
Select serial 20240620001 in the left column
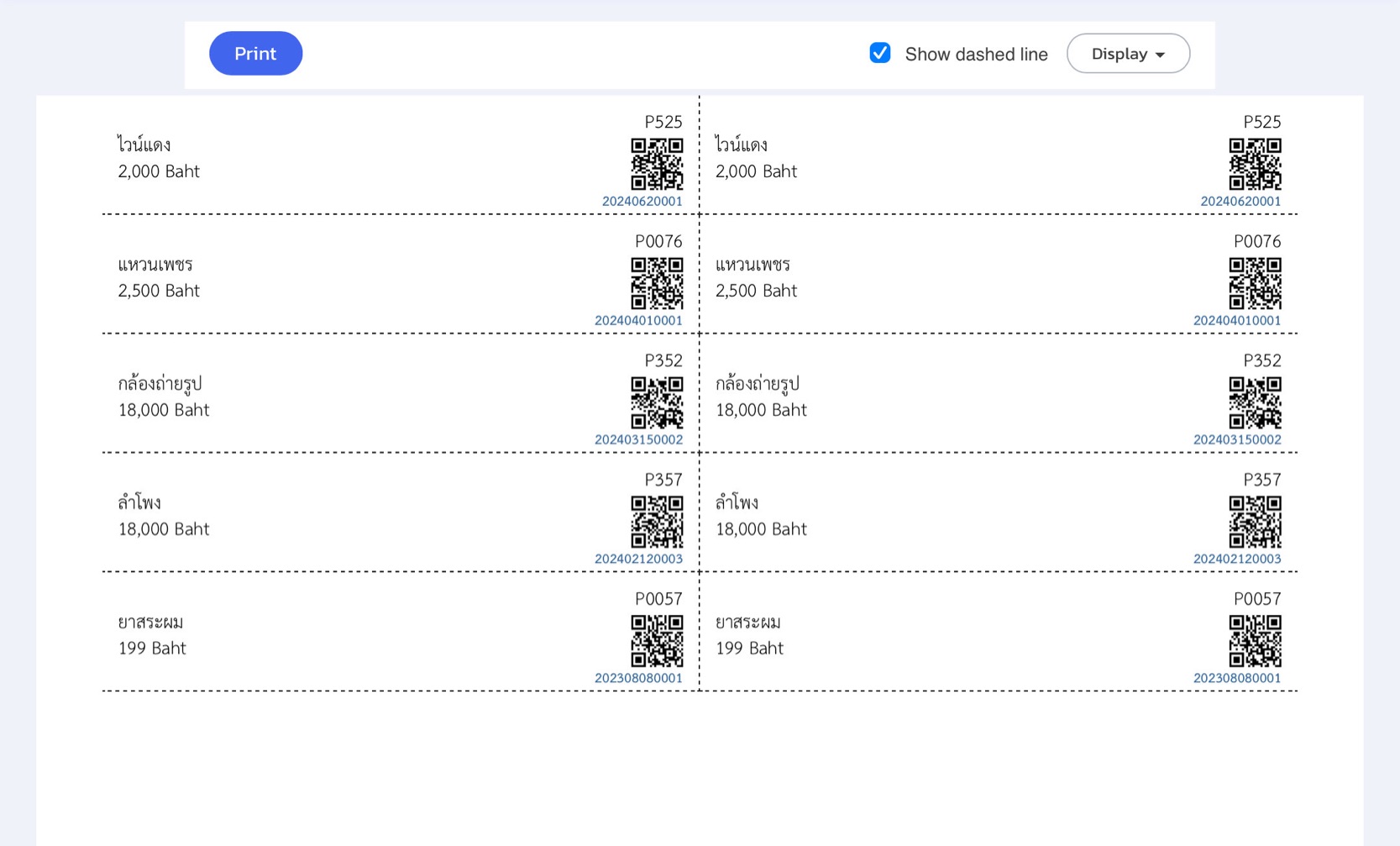(x=642, y=201)
